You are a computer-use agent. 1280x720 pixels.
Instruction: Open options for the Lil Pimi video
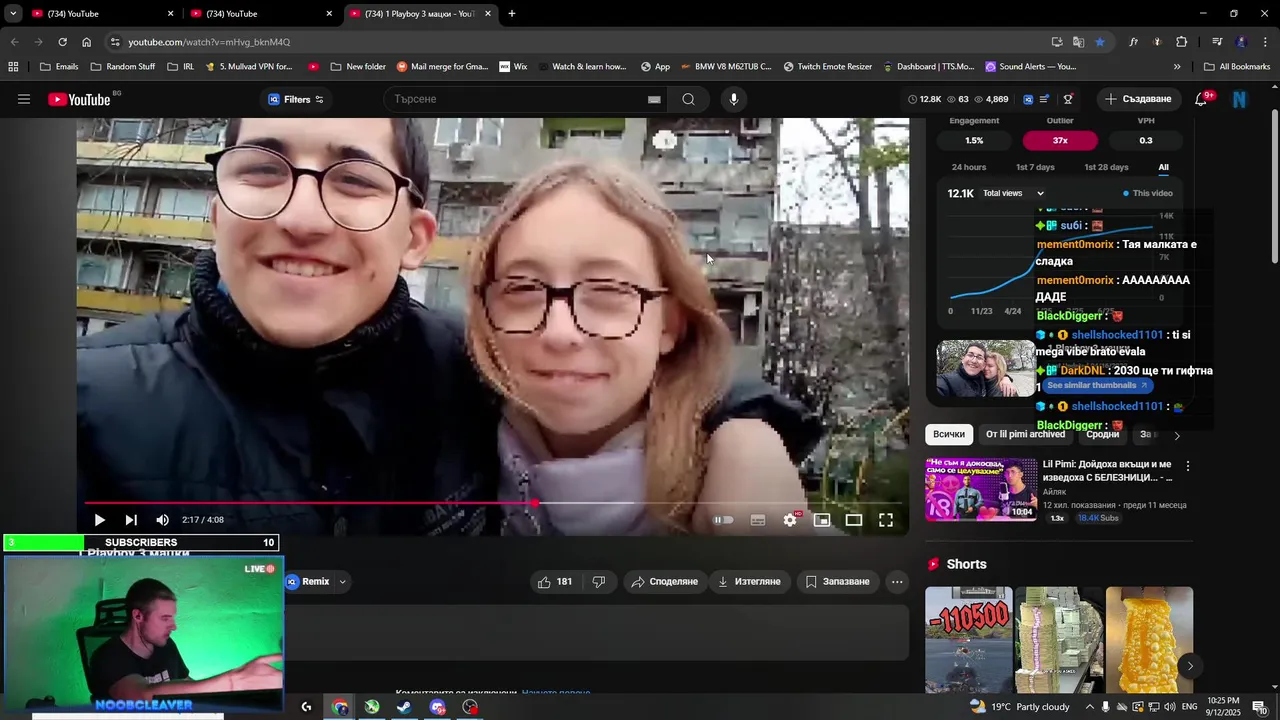1188,466
